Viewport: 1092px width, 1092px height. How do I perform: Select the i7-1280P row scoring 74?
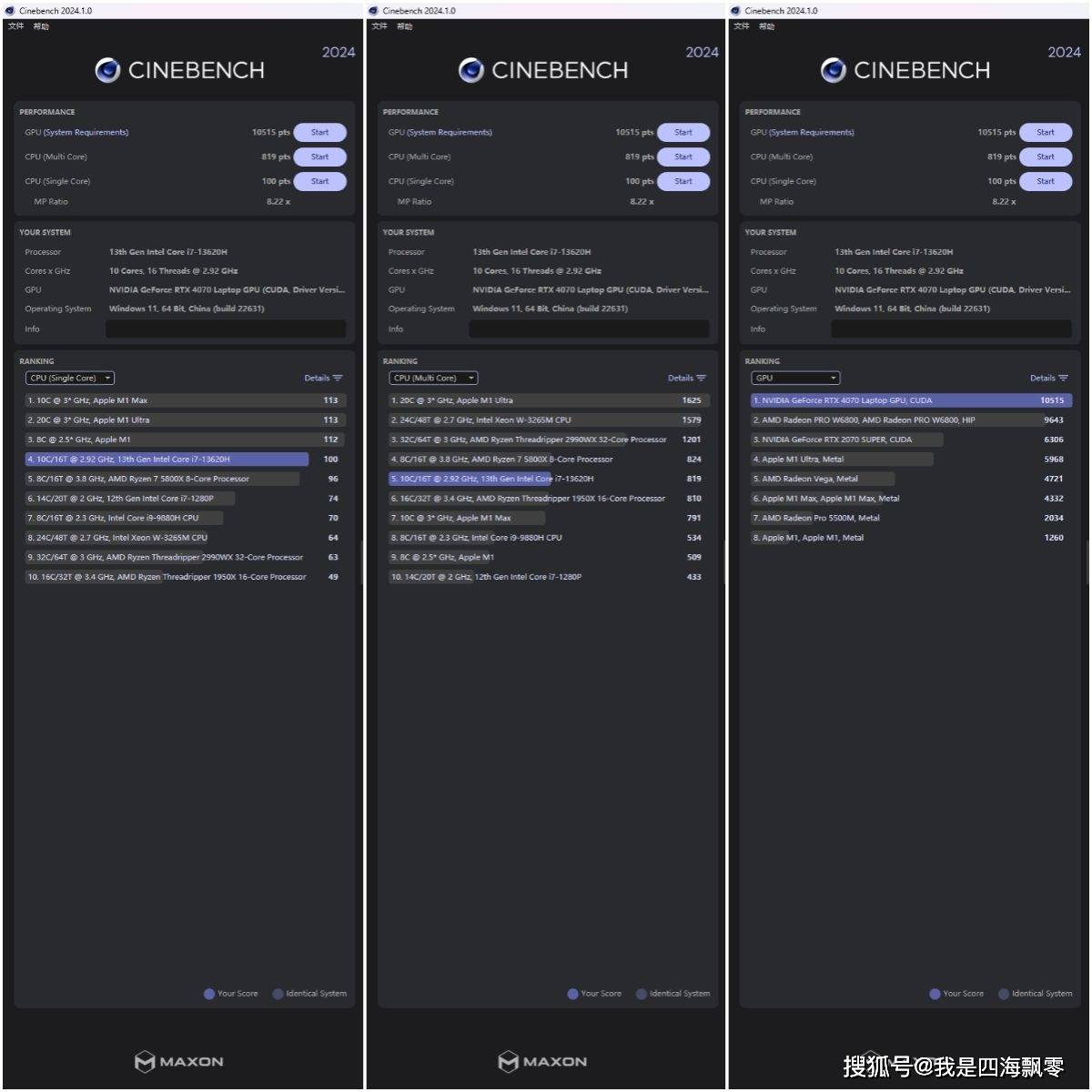click(186, 499)
